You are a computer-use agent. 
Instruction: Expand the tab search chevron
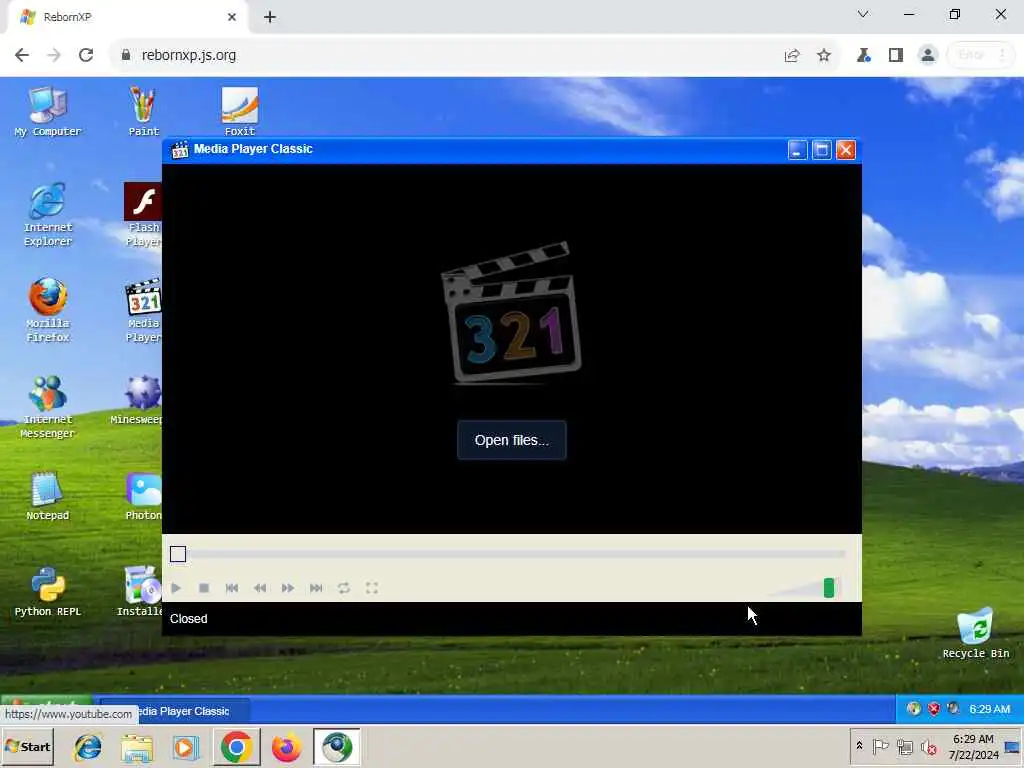click(863, 14)
